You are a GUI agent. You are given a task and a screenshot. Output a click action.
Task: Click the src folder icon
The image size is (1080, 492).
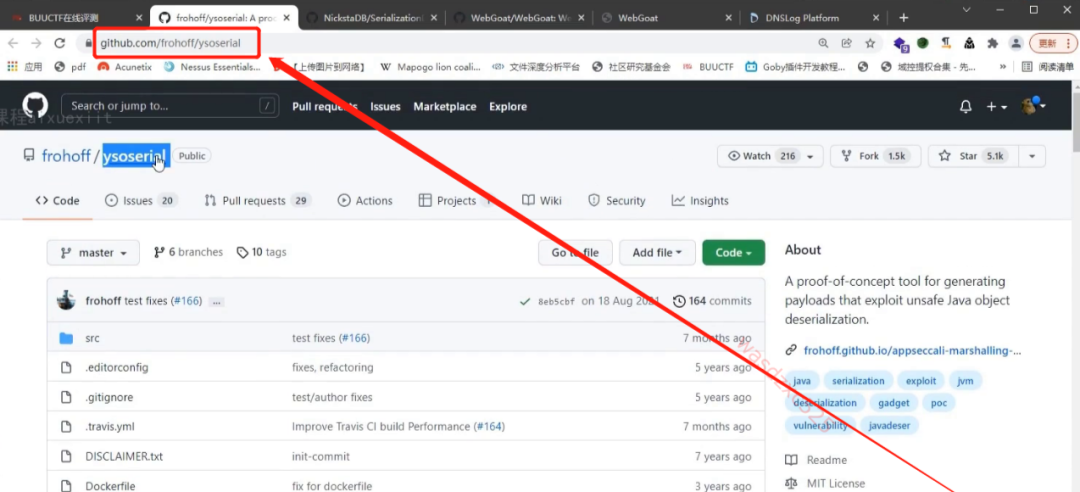point(66,338)
